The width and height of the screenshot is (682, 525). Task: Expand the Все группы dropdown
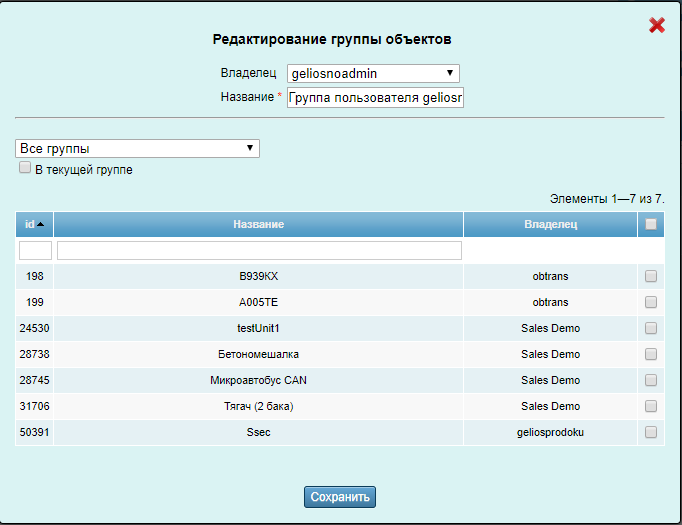point(137,149)
